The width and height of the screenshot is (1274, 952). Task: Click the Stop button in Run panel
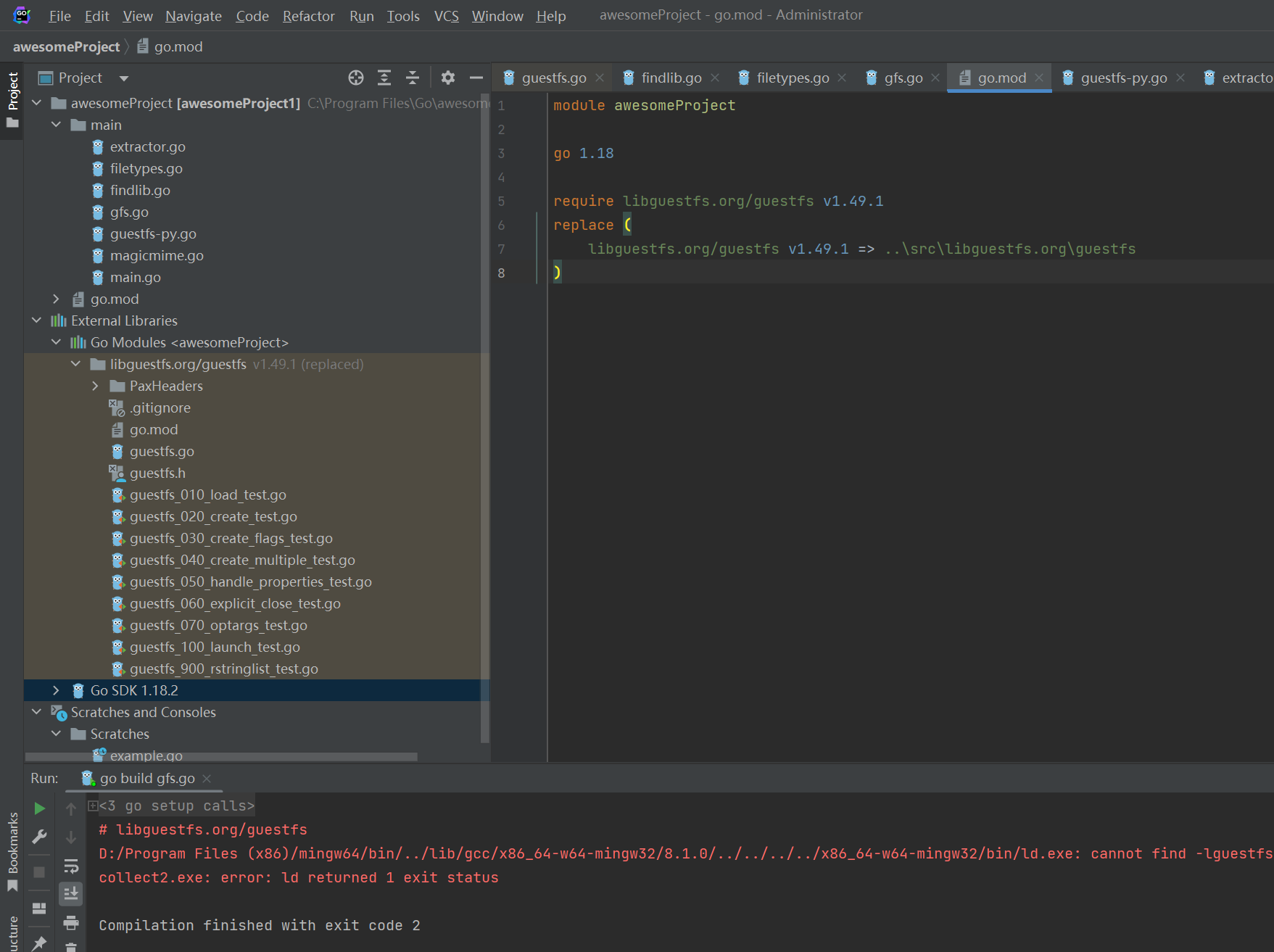pyautogui.click(x=39, y=872)
